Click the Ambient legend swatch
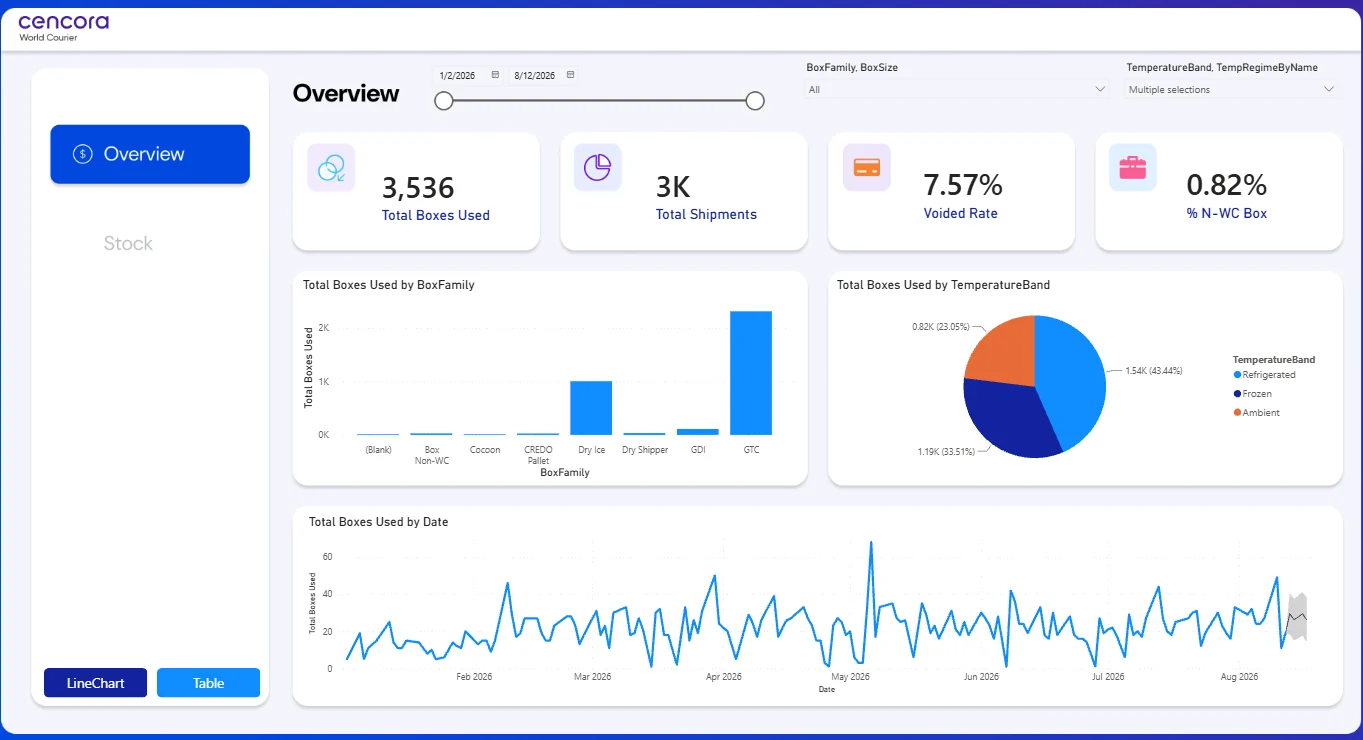 [1237, 413]
